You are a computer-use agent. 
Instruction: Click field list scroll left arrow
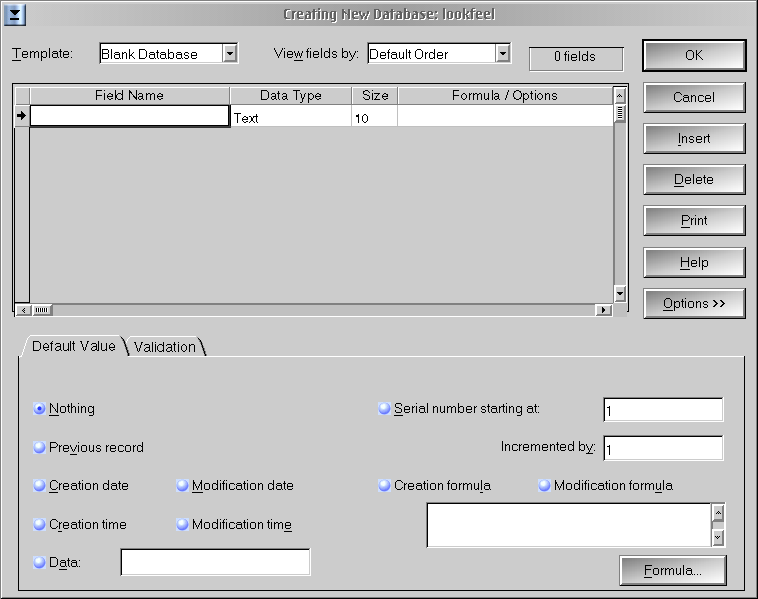(x=23, y=310)
